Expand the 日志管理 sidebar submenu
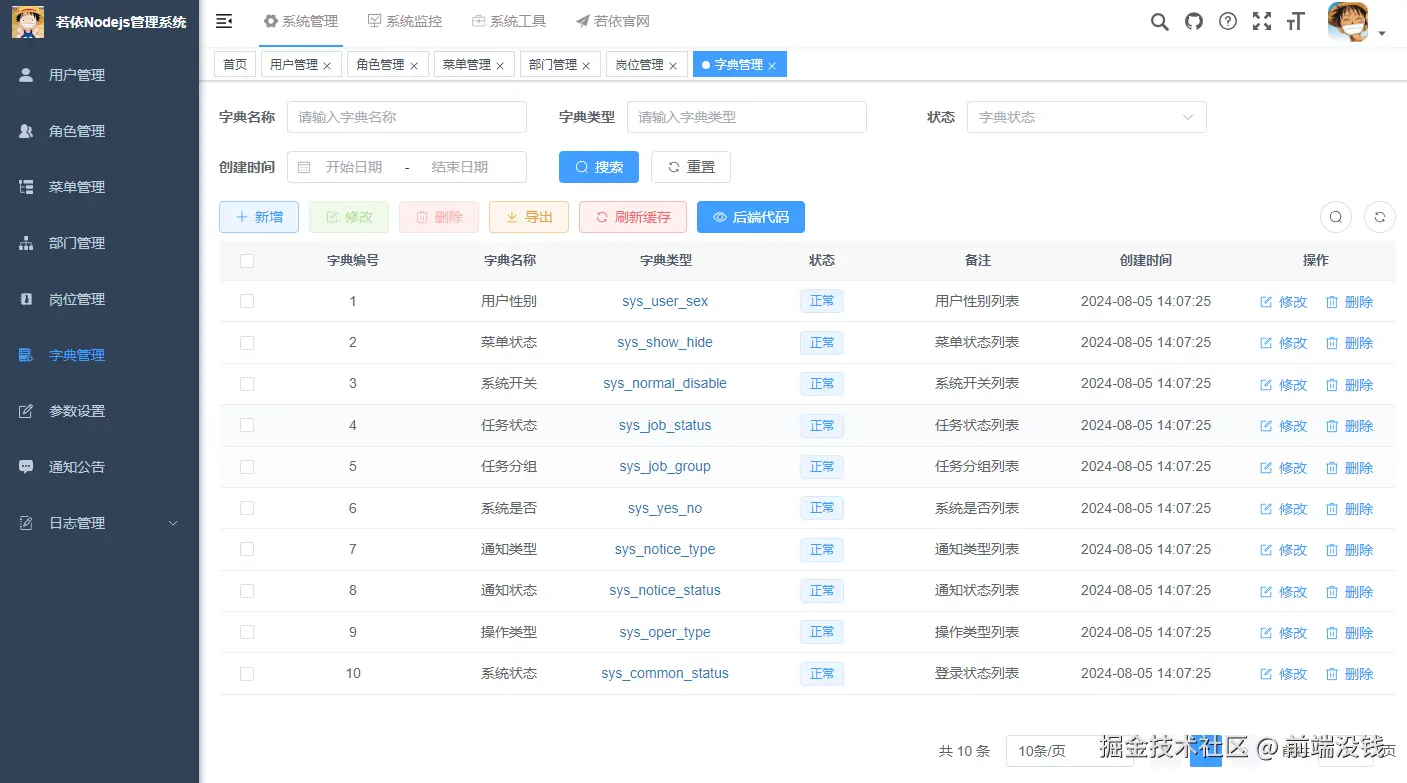Viewport: 1407px width, 783px height. click(x=99, y=523)
